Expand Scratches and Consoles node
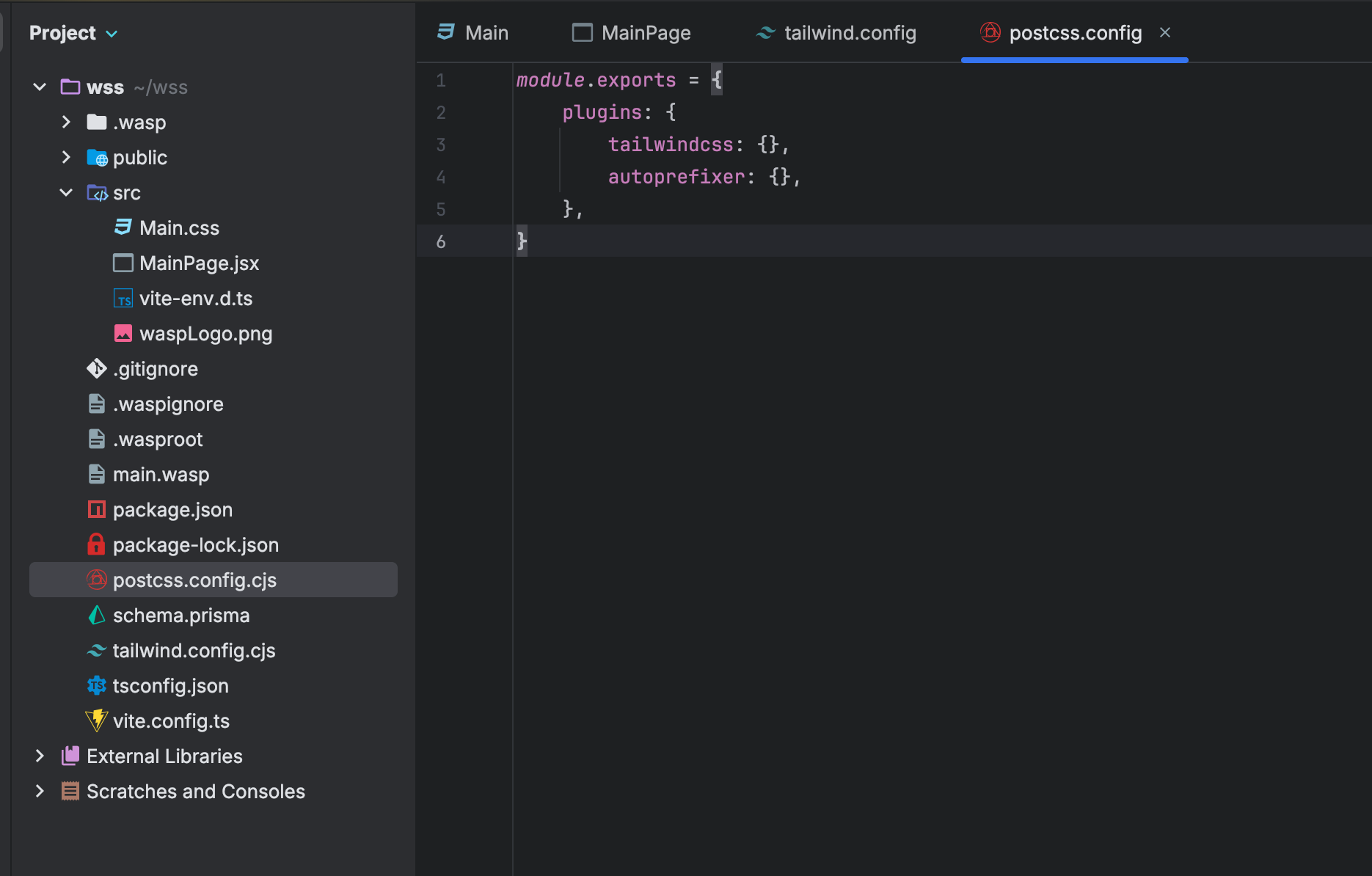 40,791
